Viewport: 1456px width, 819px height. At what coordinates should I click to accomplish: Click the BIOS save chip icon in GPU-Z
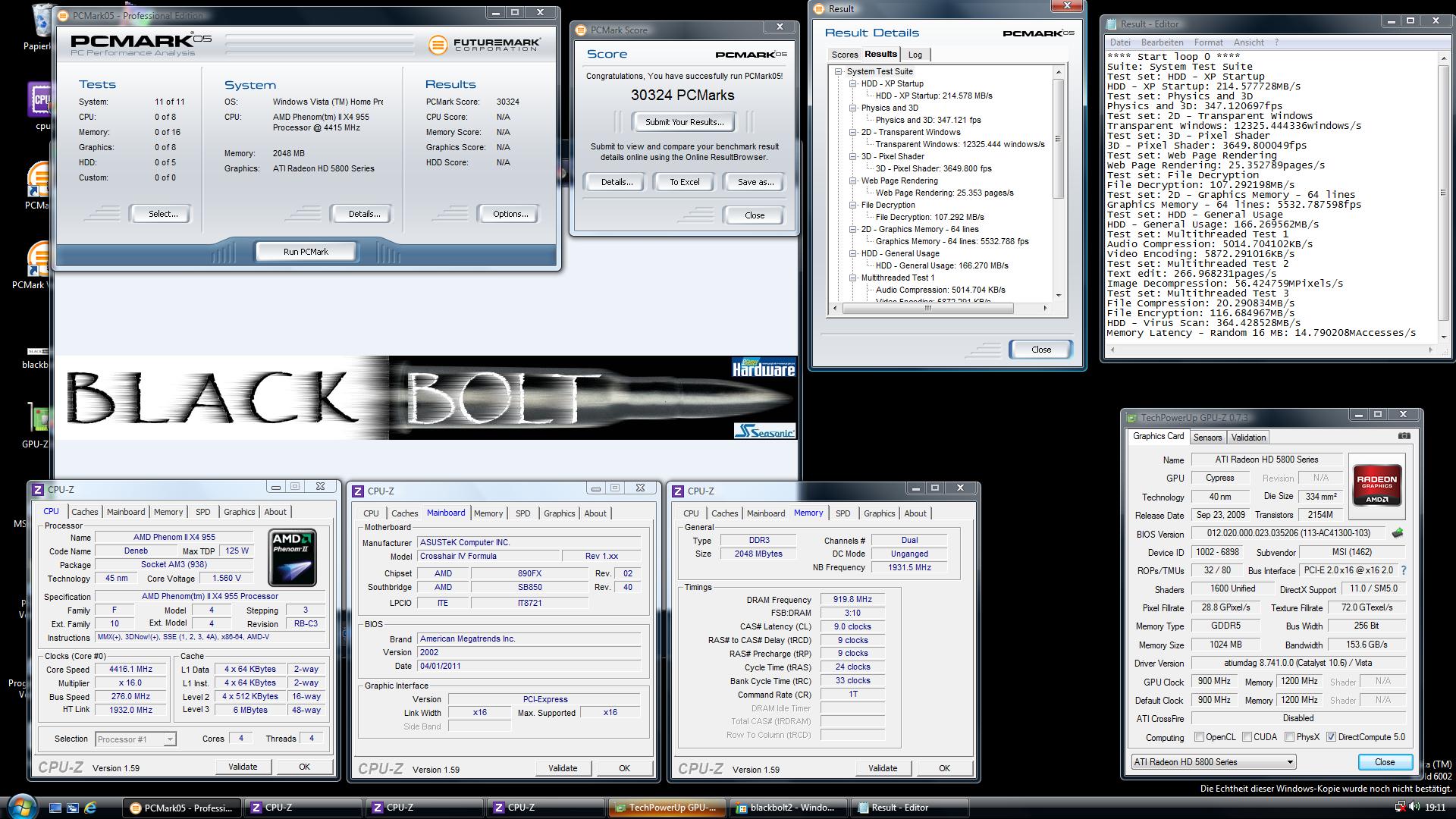click(x=1398, y=533)
